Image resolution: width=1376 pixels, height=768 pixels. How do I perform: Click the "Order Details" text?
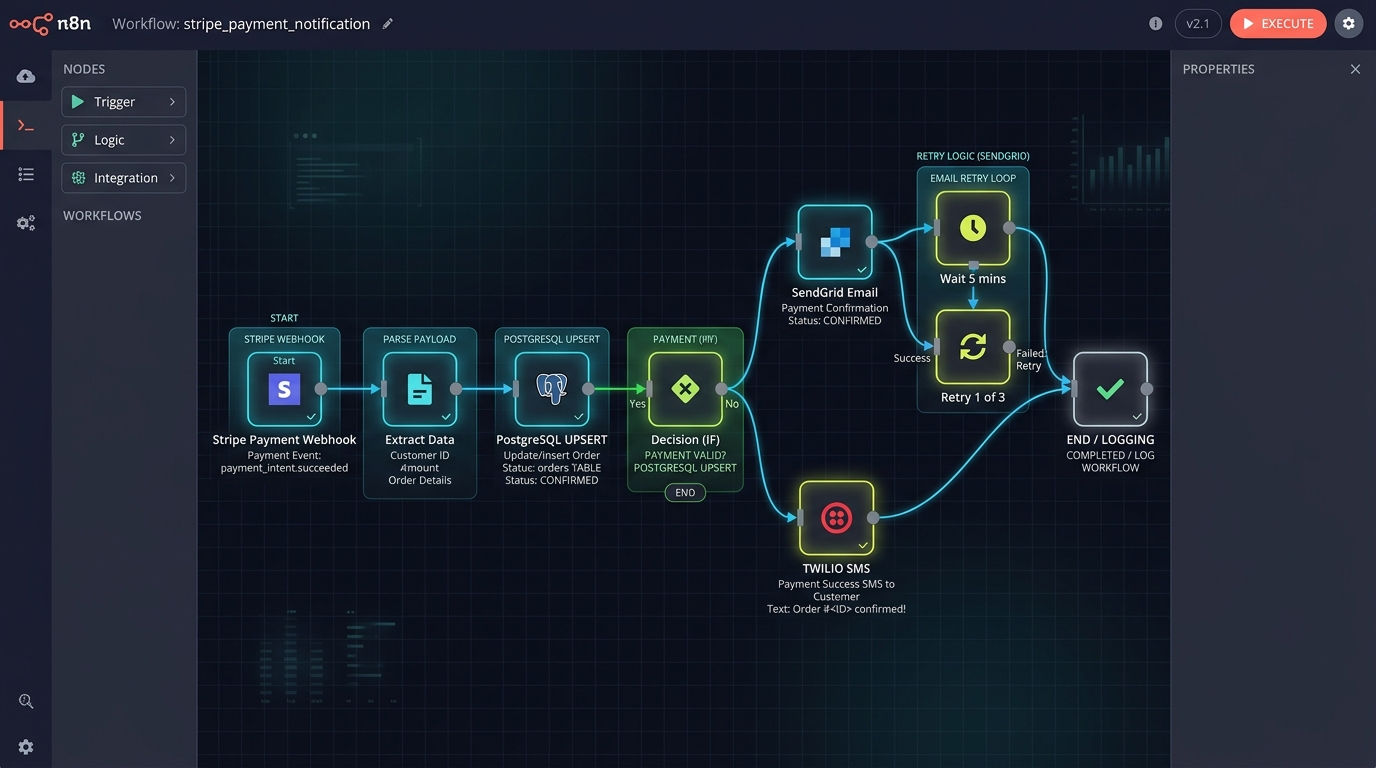point(420,480)
